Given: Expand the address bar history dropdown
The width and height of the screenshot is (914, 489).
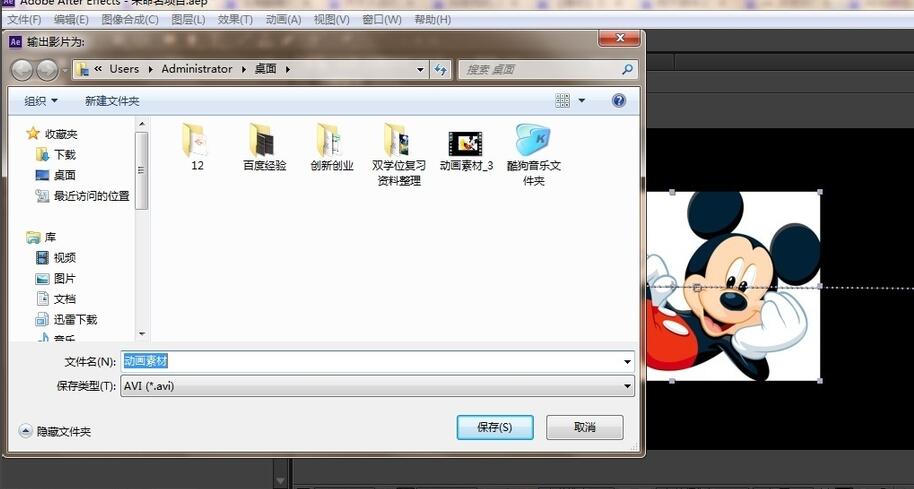Looking at the screenshot, I should click(420, 69).
